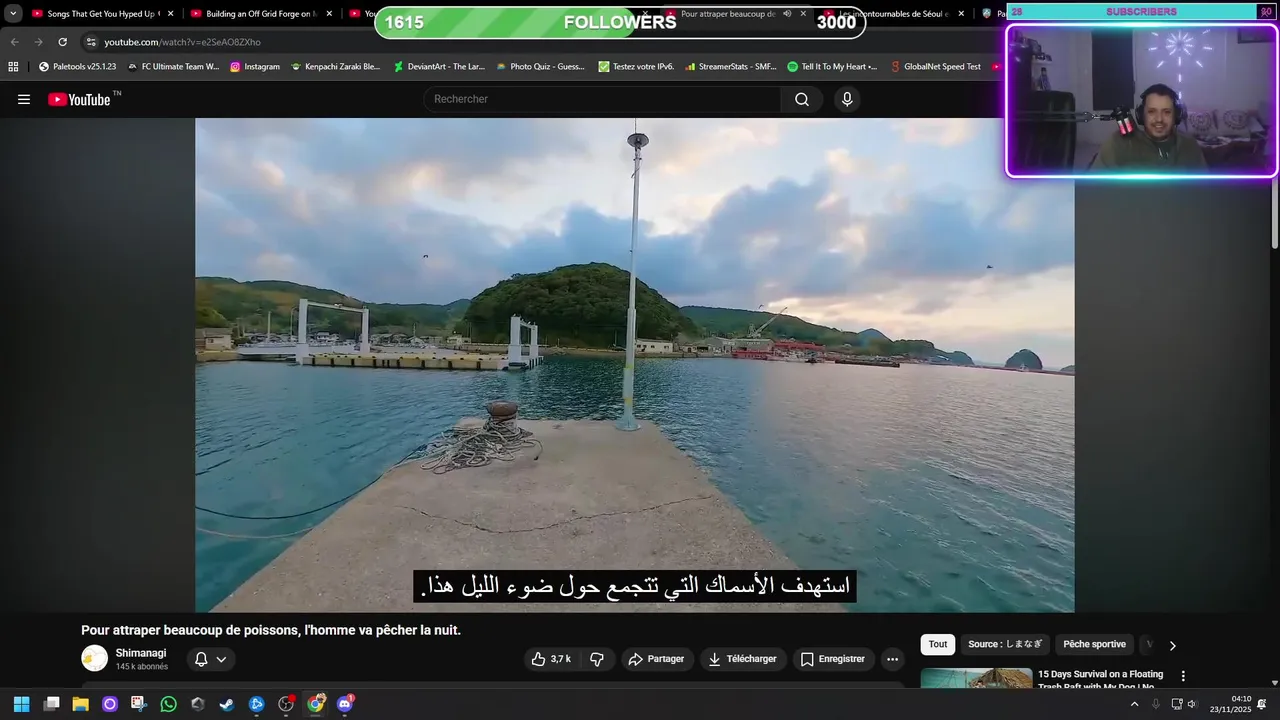Select the Source : しまなぎ filter chip
This screenshot has height=720, width=1280.
coord(1005,645)
